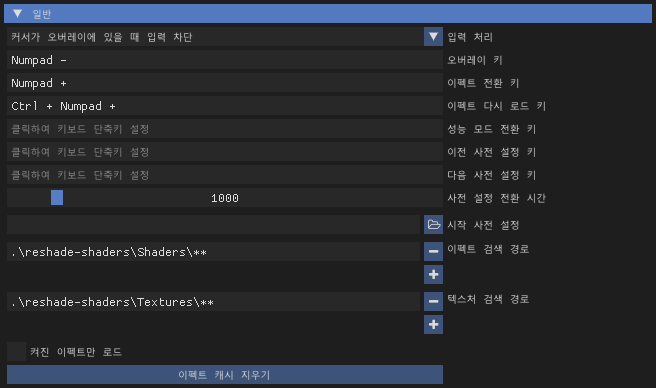Click the 이펙트 캐시 지우기 button
The width and height of the screenshot is (656, 388).
point(225,375)
